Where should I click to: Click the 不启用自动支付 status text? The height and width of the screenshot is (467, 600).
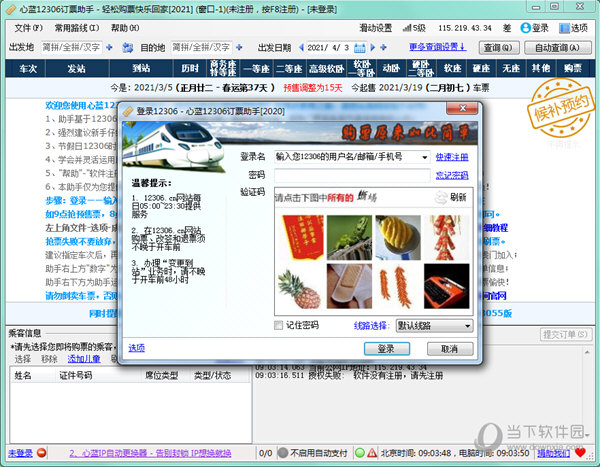point(318,453)
